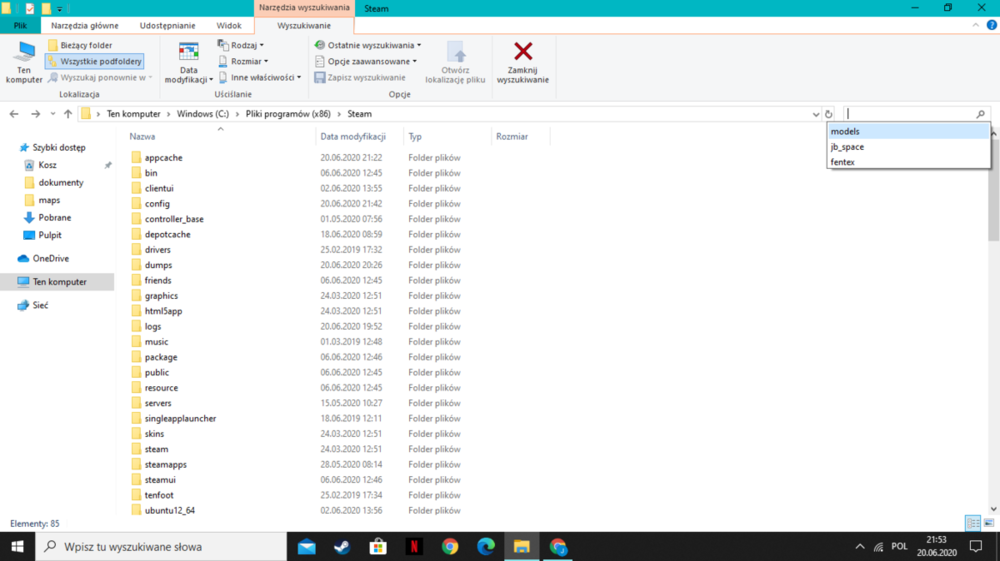
Task: Select Sieć in navigation pane
Action: (x=40, y=305)
